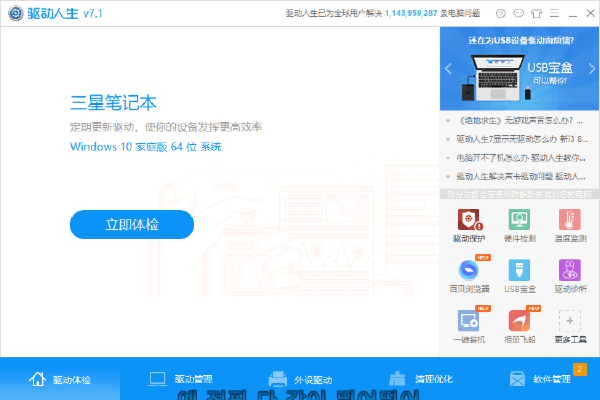Click the 三星笔记本 heading
Image resolution: width=600 pixels, height=400 pixels.
(x=113, y=103)
